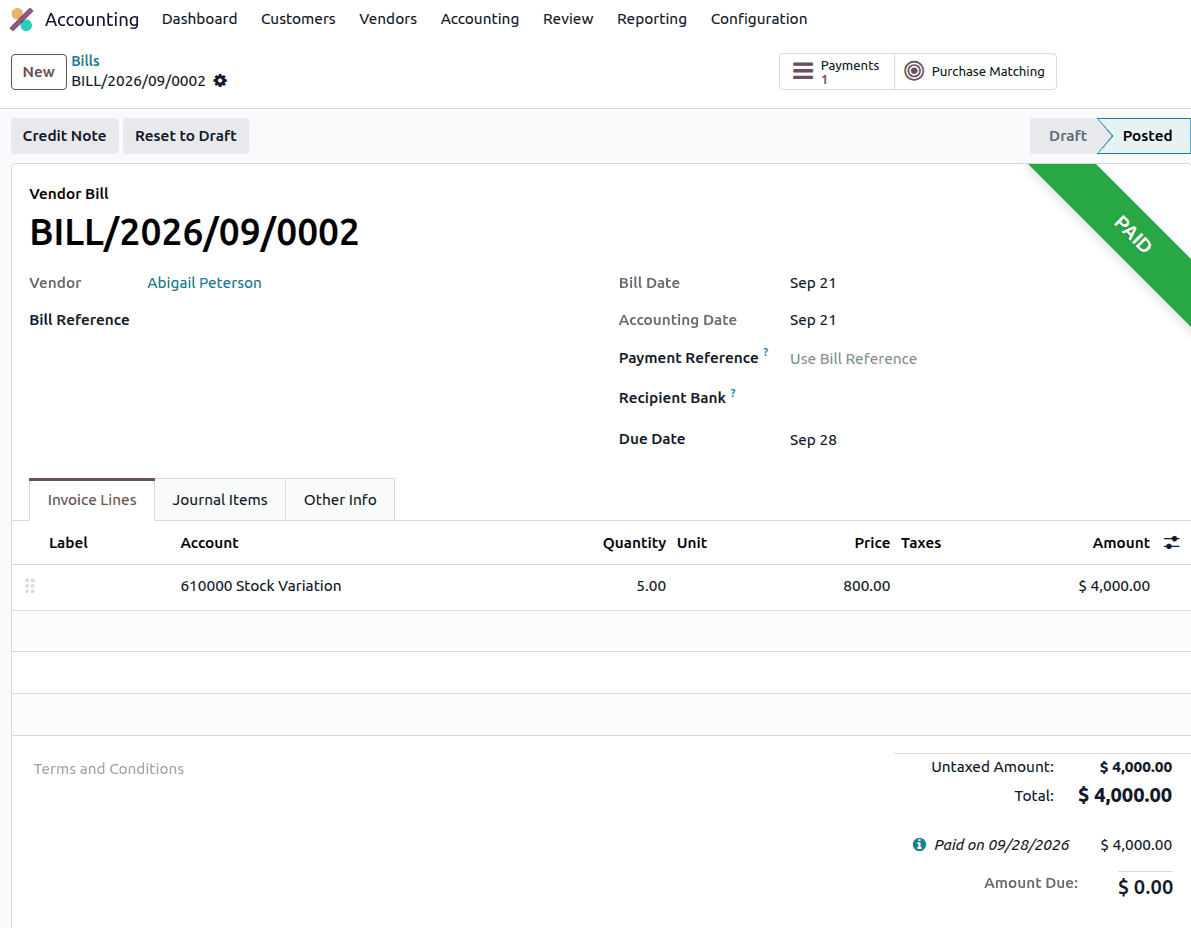Viewport: 1191px width, 928px height.
Task: Click the Label column header
Action: tap(68, 543)
